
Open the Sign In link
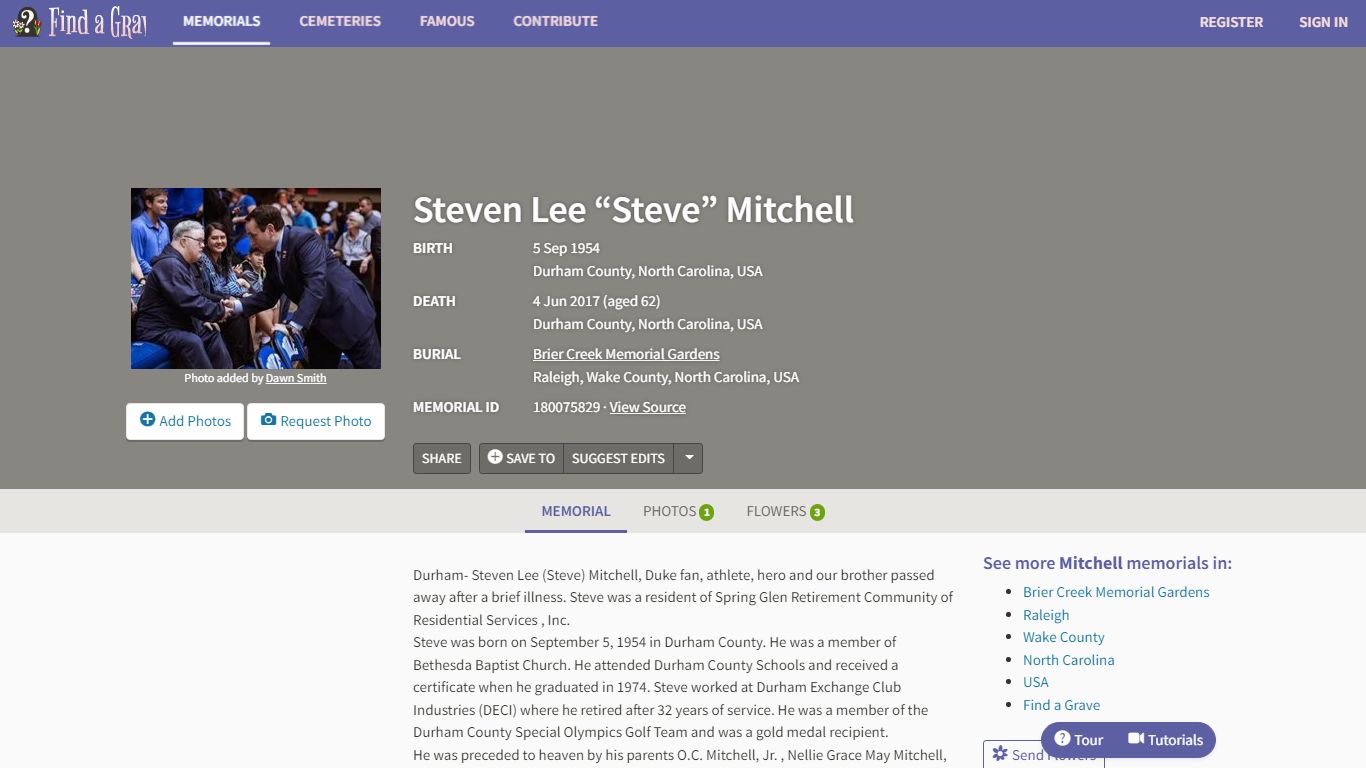pos(1323,22)
